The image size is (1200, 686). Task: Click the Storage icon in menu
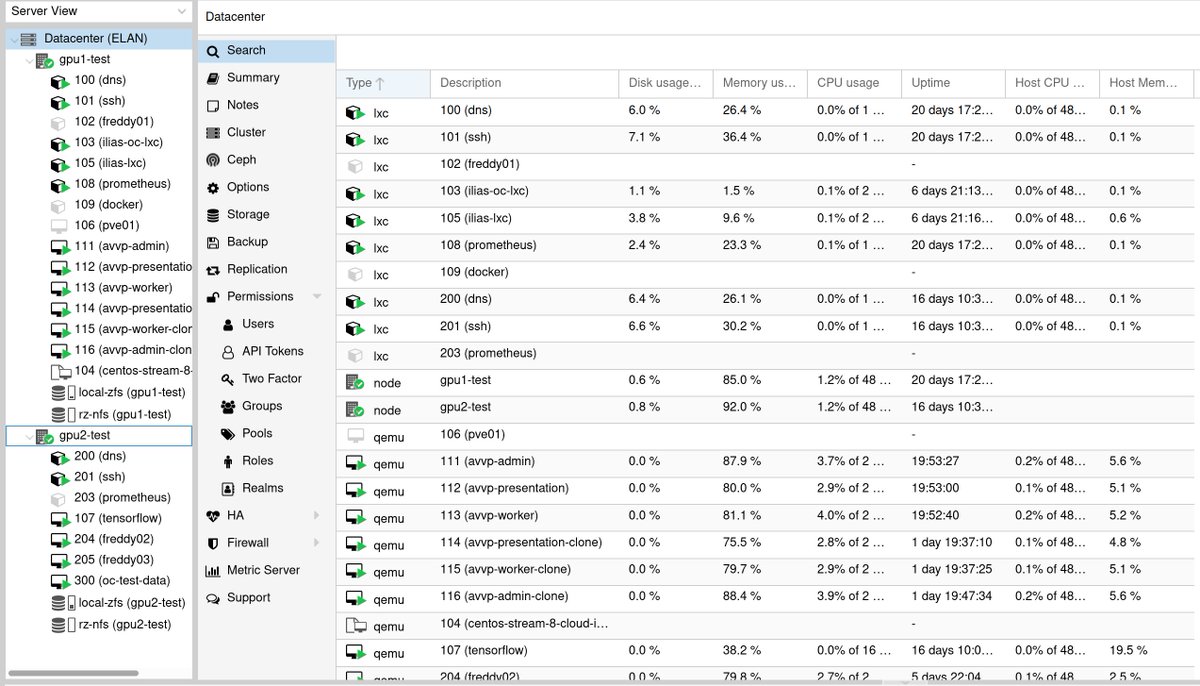coord(212,215)
